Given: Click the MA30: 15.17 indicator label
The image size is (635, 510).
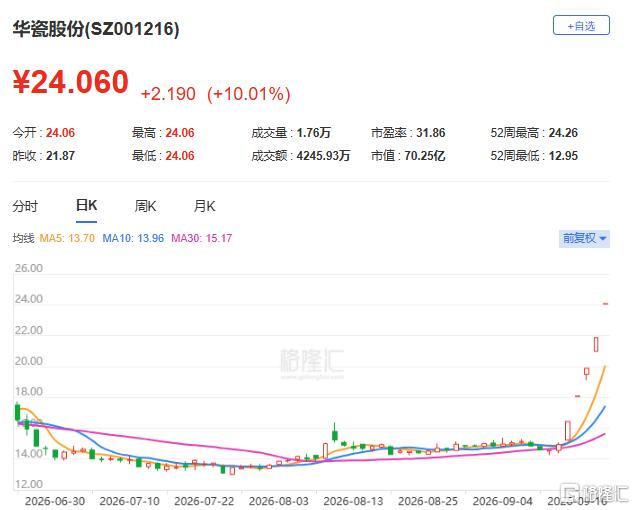Looking at the screenshot, I should click(202, 238).
